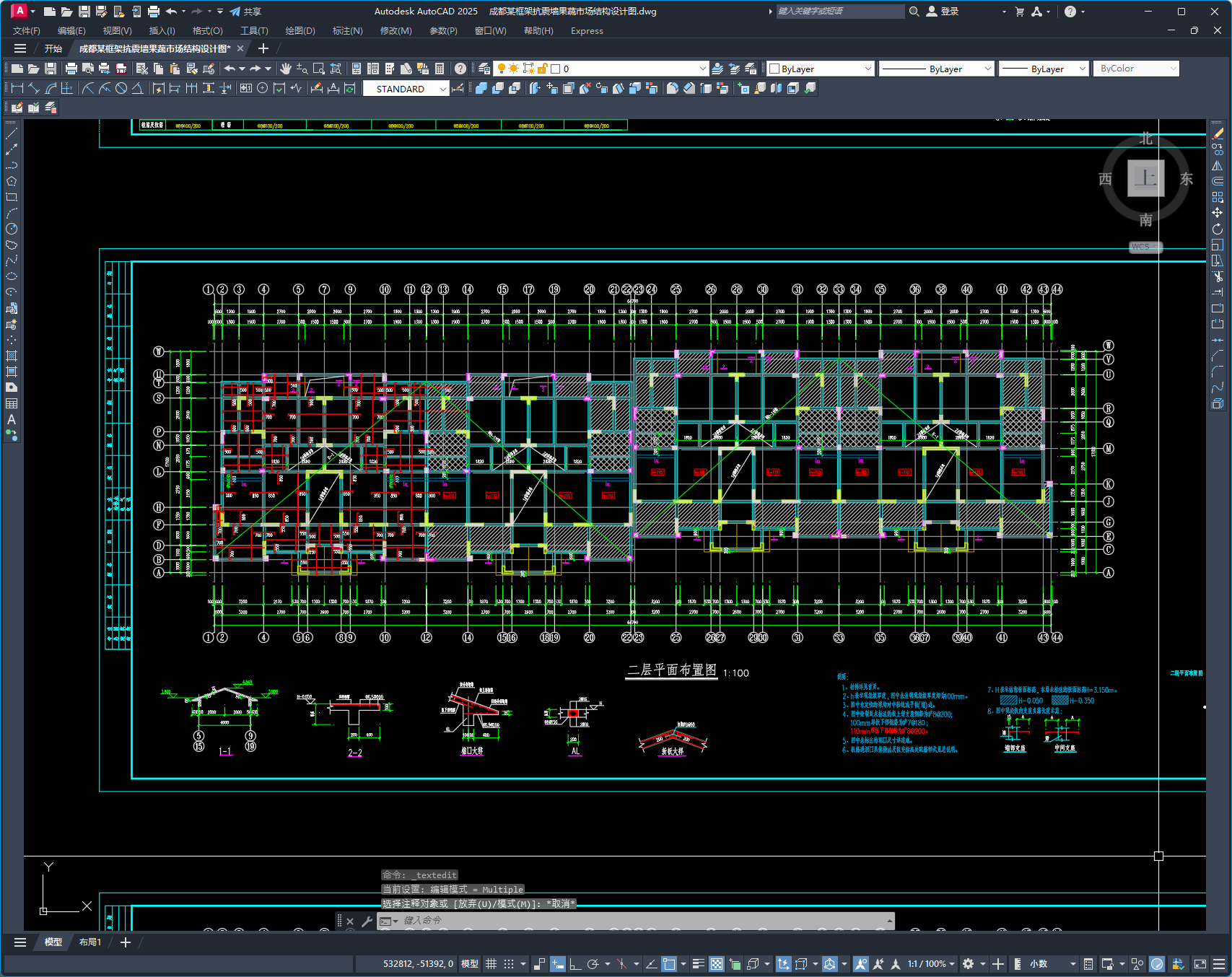Open the ByLayer color dropdown

868,69
